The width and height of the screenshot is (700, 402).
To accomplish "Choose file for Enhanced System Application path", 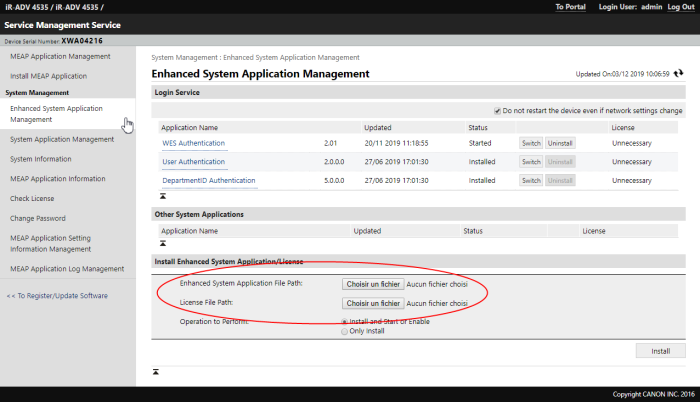I will 373,284.
